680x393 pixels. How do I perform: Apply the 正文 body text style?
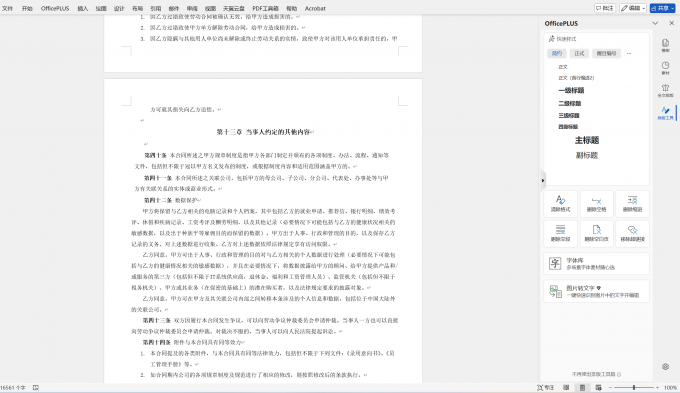pos(563,67)
